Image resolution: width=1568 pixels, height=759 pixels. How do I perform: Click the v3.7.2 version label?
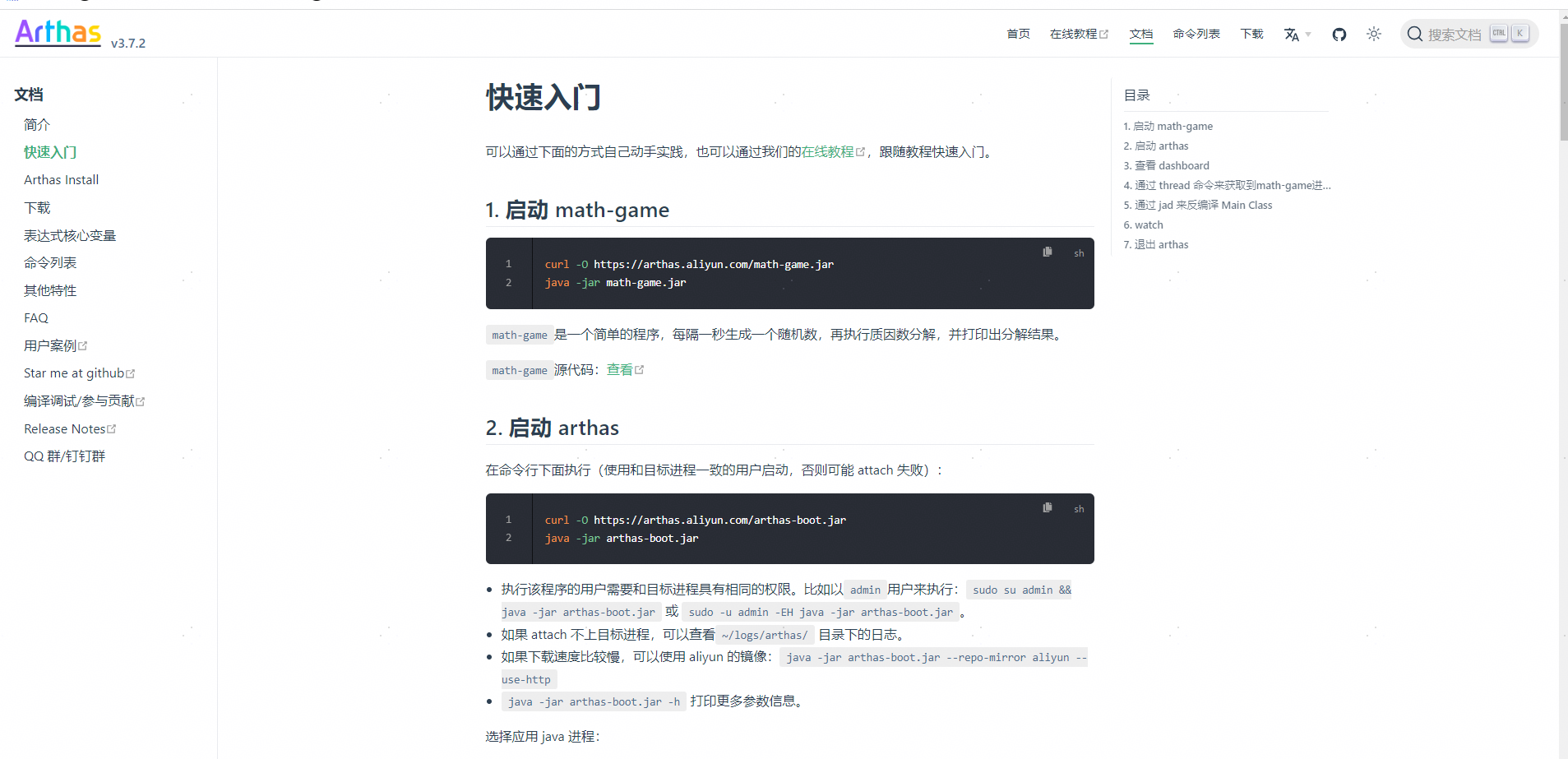(x=128, y=44)
